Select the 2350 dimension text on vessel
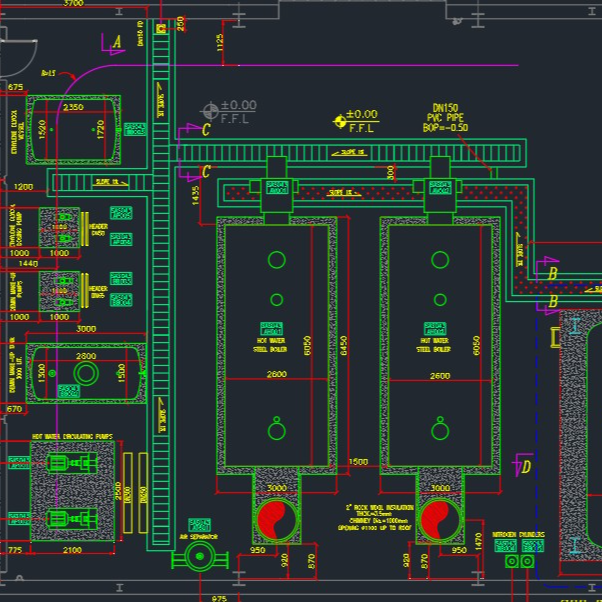This screenshot has width=602, height=602. [73, 107]
